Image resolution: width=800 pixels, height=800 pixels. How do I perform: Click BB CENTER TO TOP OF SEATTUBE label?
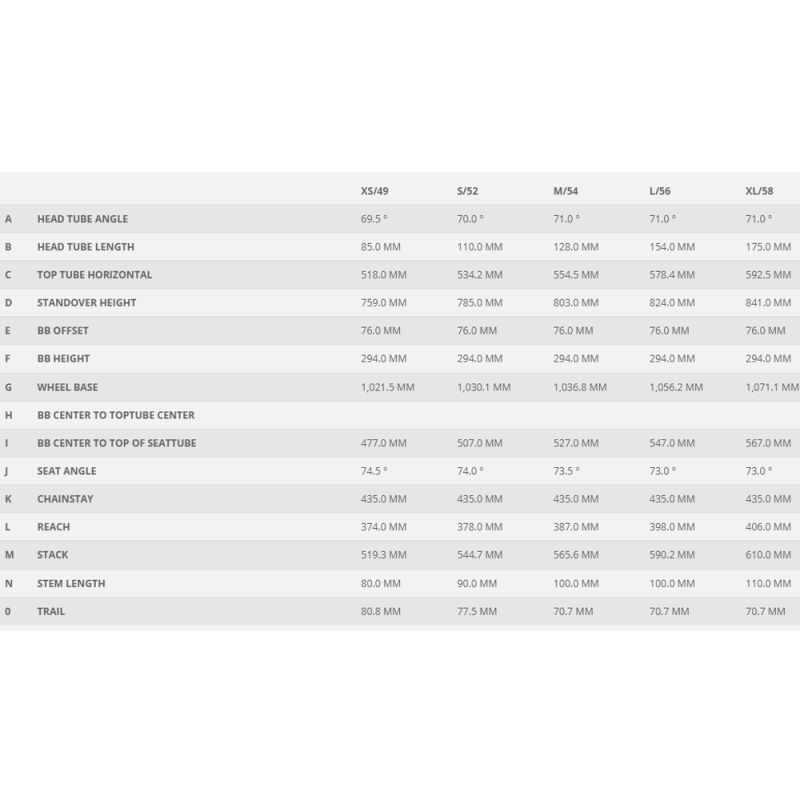point(116,443)
